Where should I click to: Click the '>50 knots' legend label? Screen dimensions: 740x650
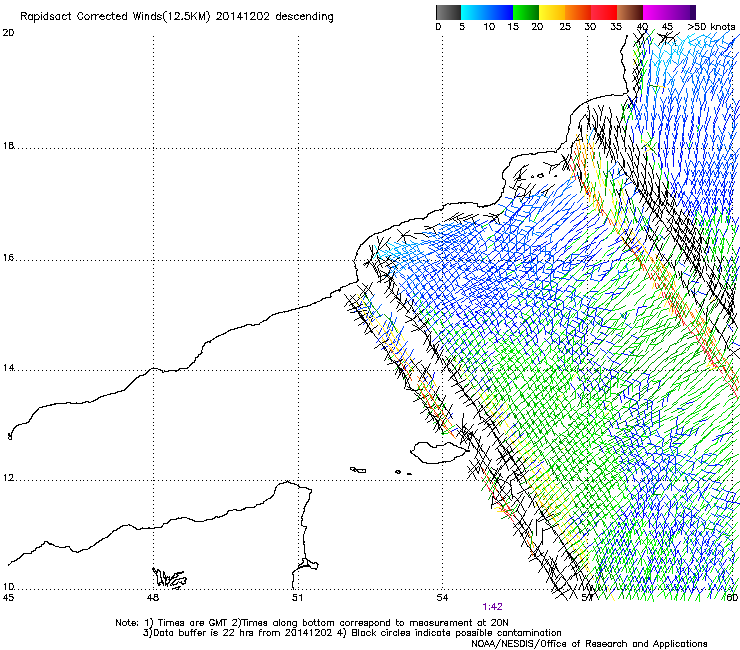click(711, 27)
